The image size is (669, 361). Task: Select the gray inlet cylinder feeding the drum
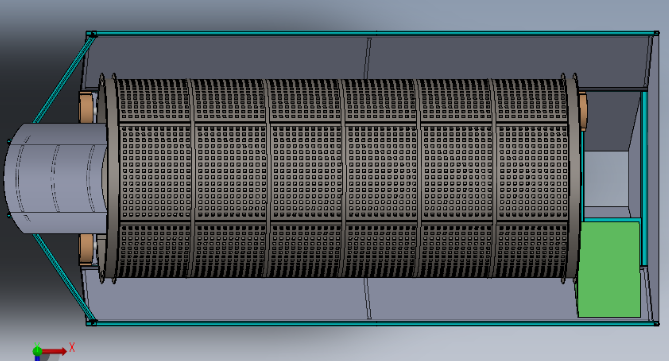[x=55, y=178]
